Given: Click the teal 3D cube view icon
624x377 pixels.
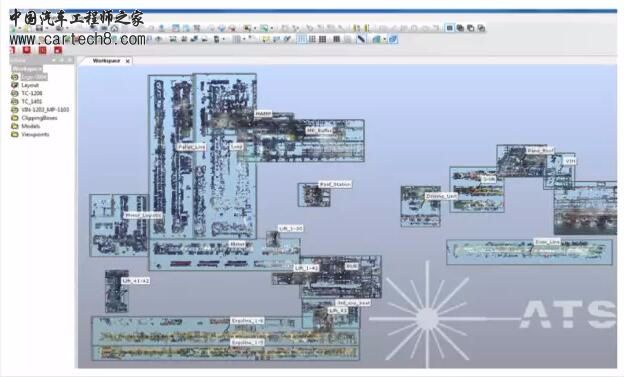Looking at the screenshot, I should (376, 39).
